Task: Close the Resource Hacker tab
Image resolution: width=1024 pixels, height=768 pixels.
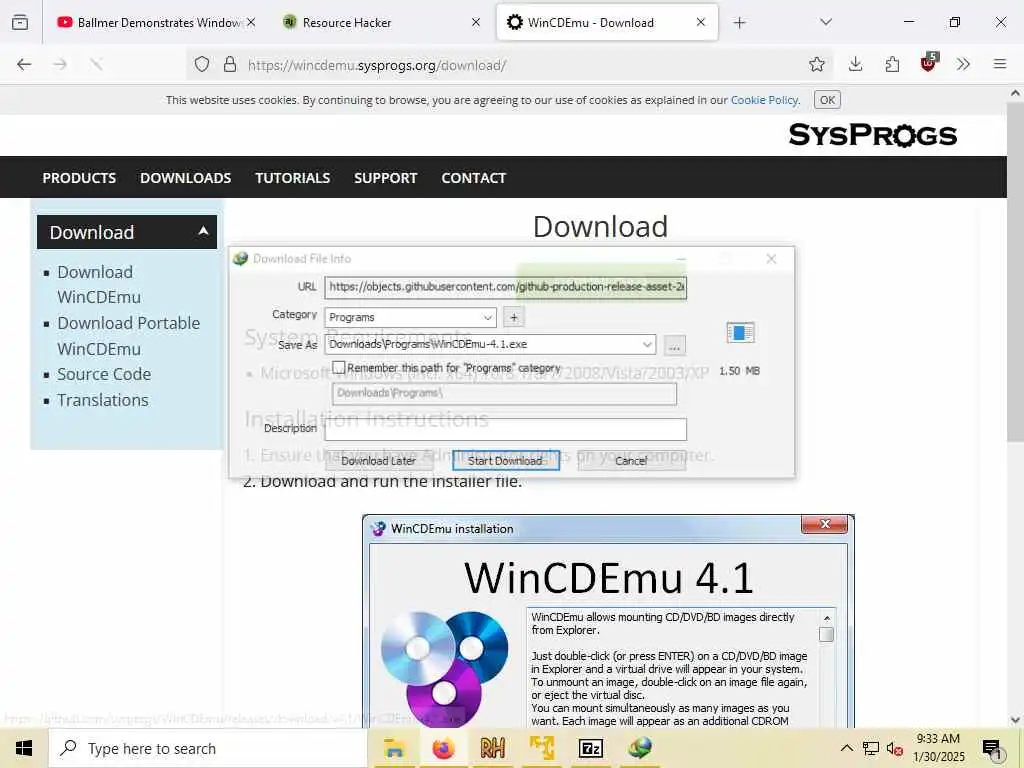Action: pyautogui.click(x=476, y=22)
